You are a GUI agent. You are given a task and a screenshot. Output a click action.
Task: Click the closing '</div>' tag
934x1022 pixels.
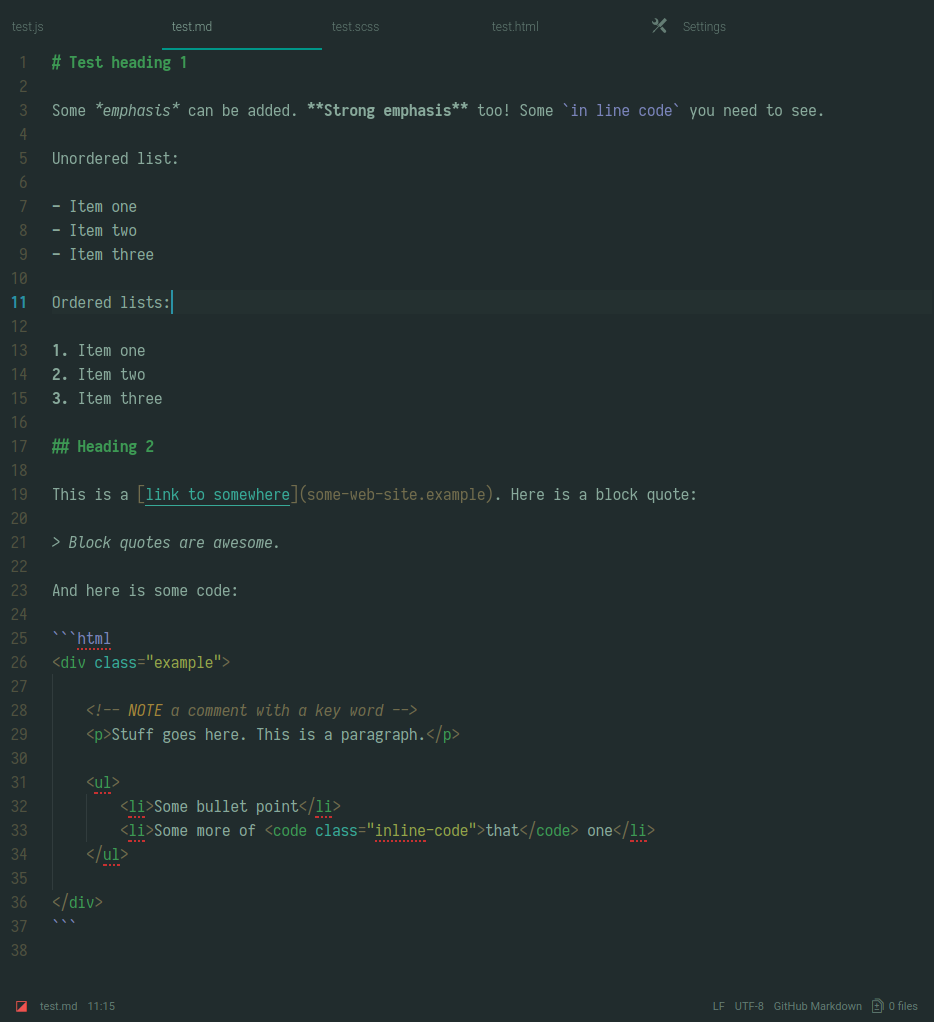pyautogui.click(x=78, y=903)
